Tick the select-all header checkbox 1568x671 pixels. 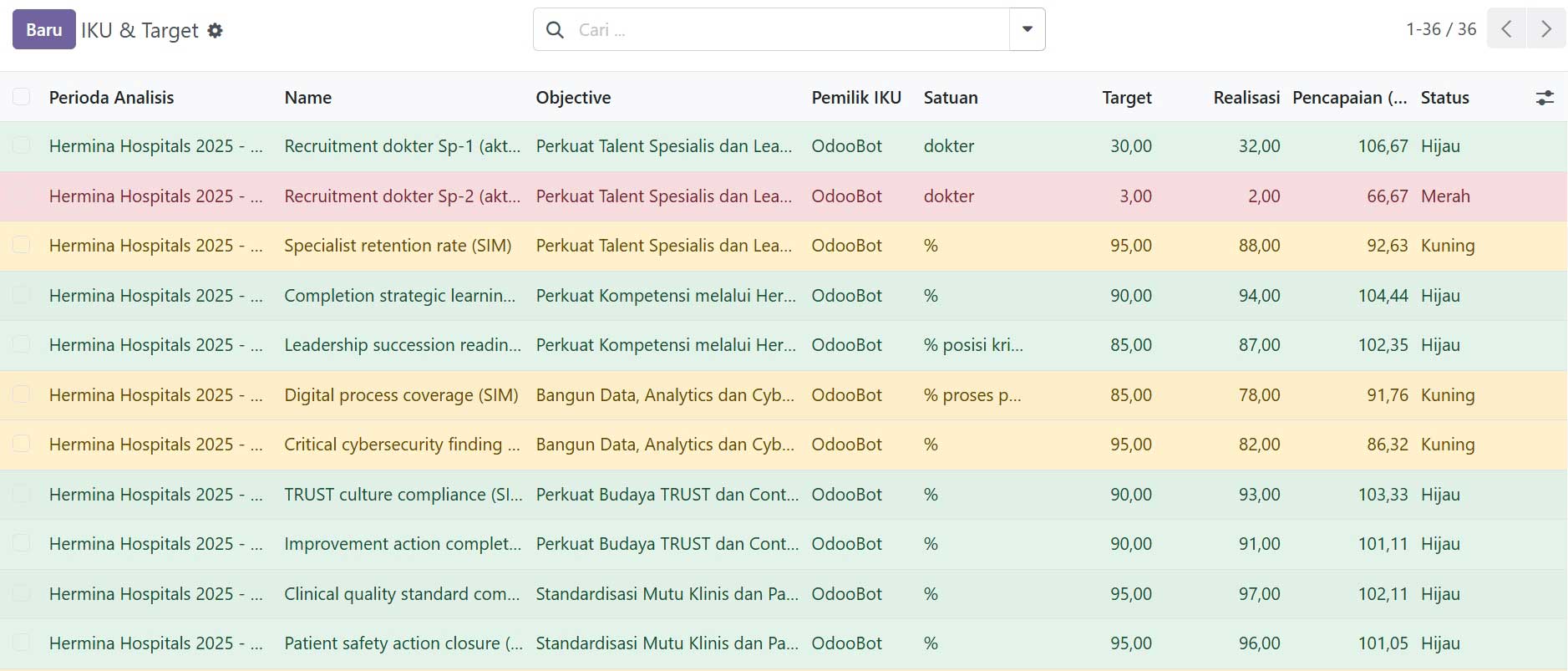[22, 97]
